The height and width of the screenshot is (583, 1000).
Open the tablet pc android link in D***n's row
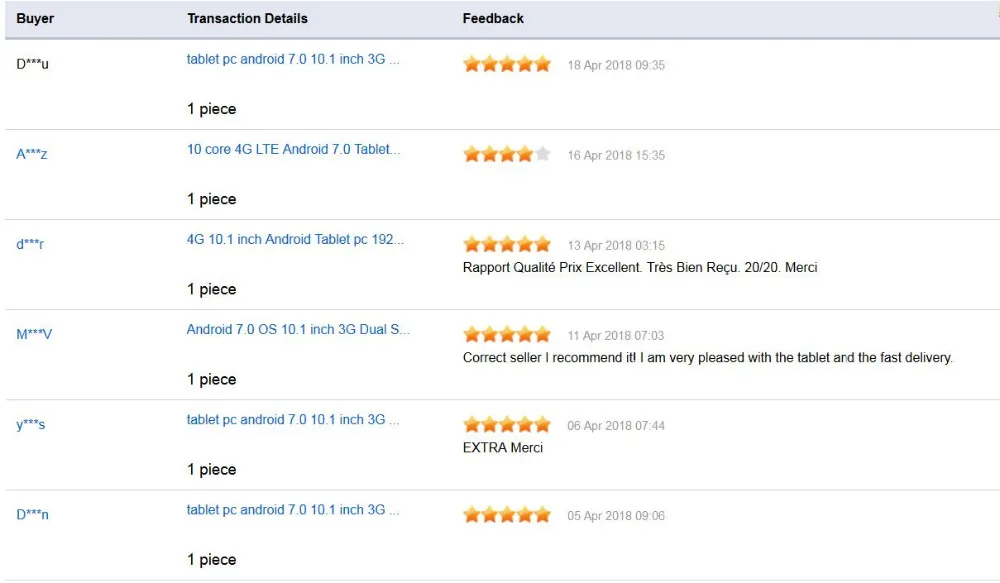click(293, 510)
